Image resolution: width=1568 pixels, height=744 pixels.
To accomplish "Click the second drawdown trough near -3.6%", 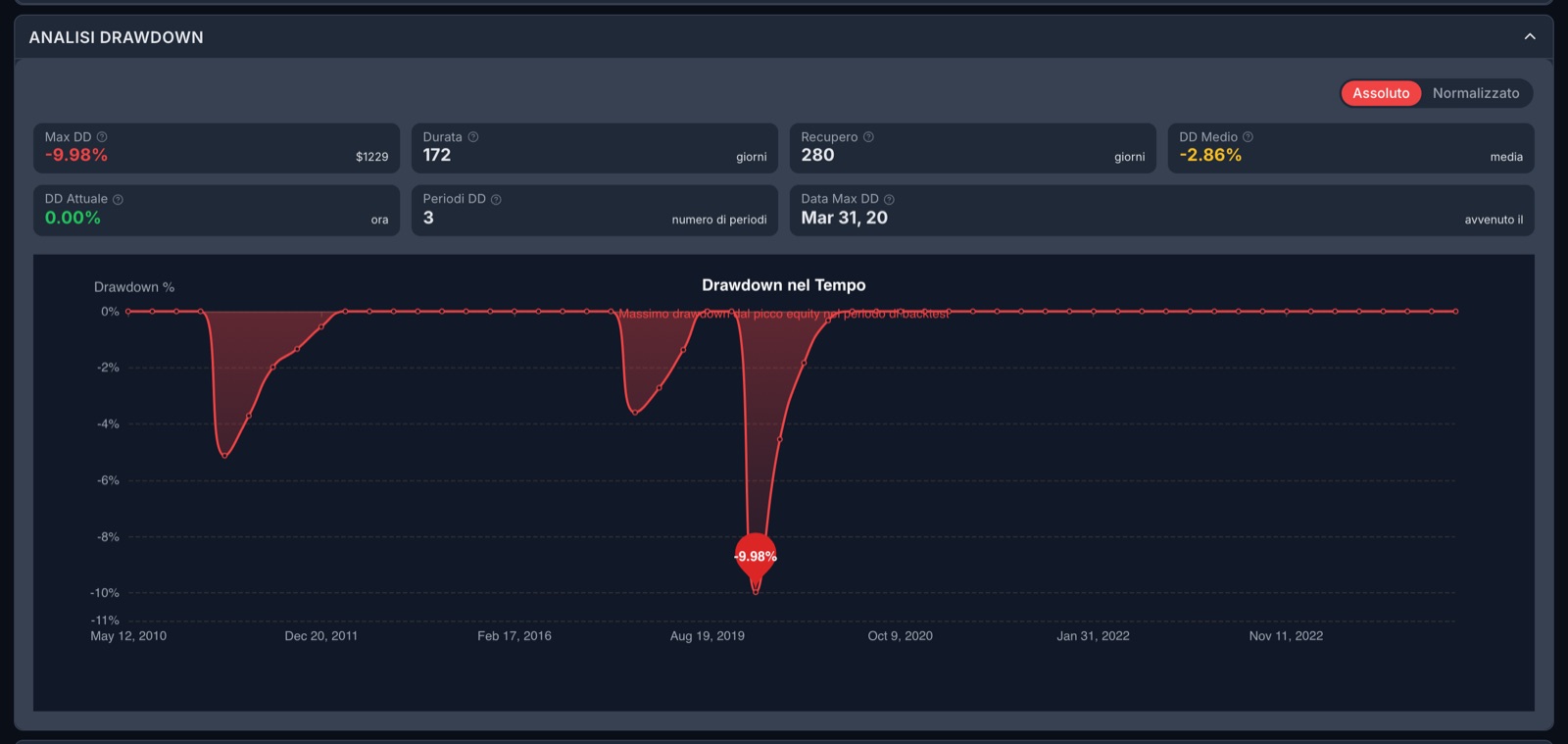I will (635, 413).
